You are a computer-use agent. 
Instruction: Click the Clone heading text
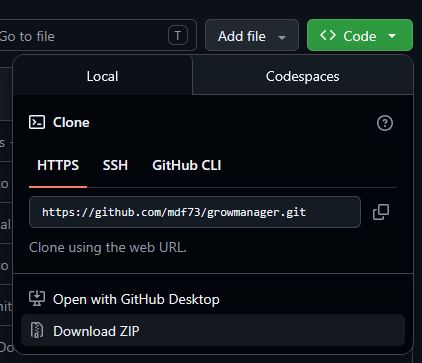tap(71, 122)
